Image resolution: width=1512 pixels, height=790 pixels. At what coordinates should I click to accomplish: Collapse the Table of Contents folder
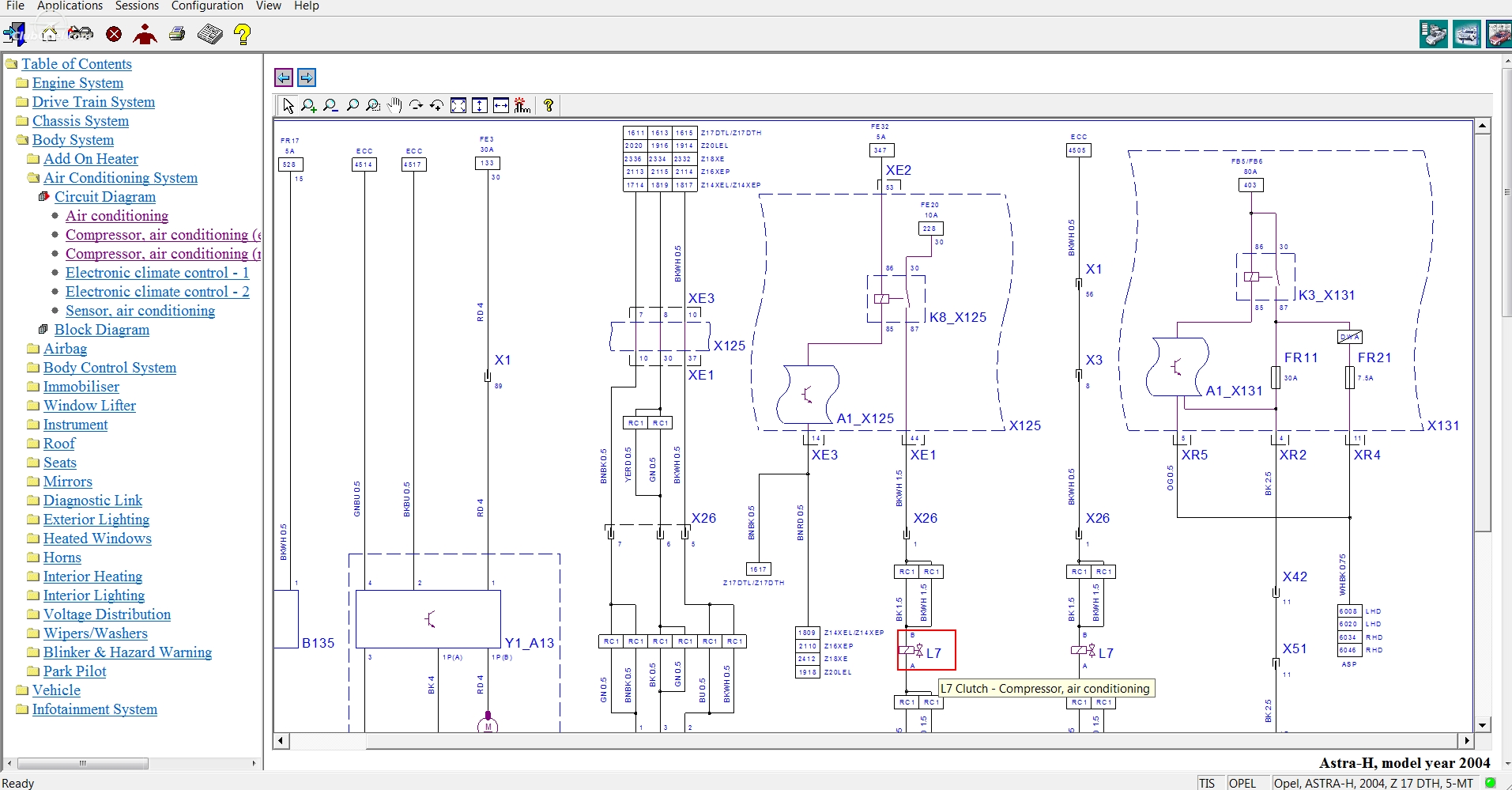click(x=12, y=64)
